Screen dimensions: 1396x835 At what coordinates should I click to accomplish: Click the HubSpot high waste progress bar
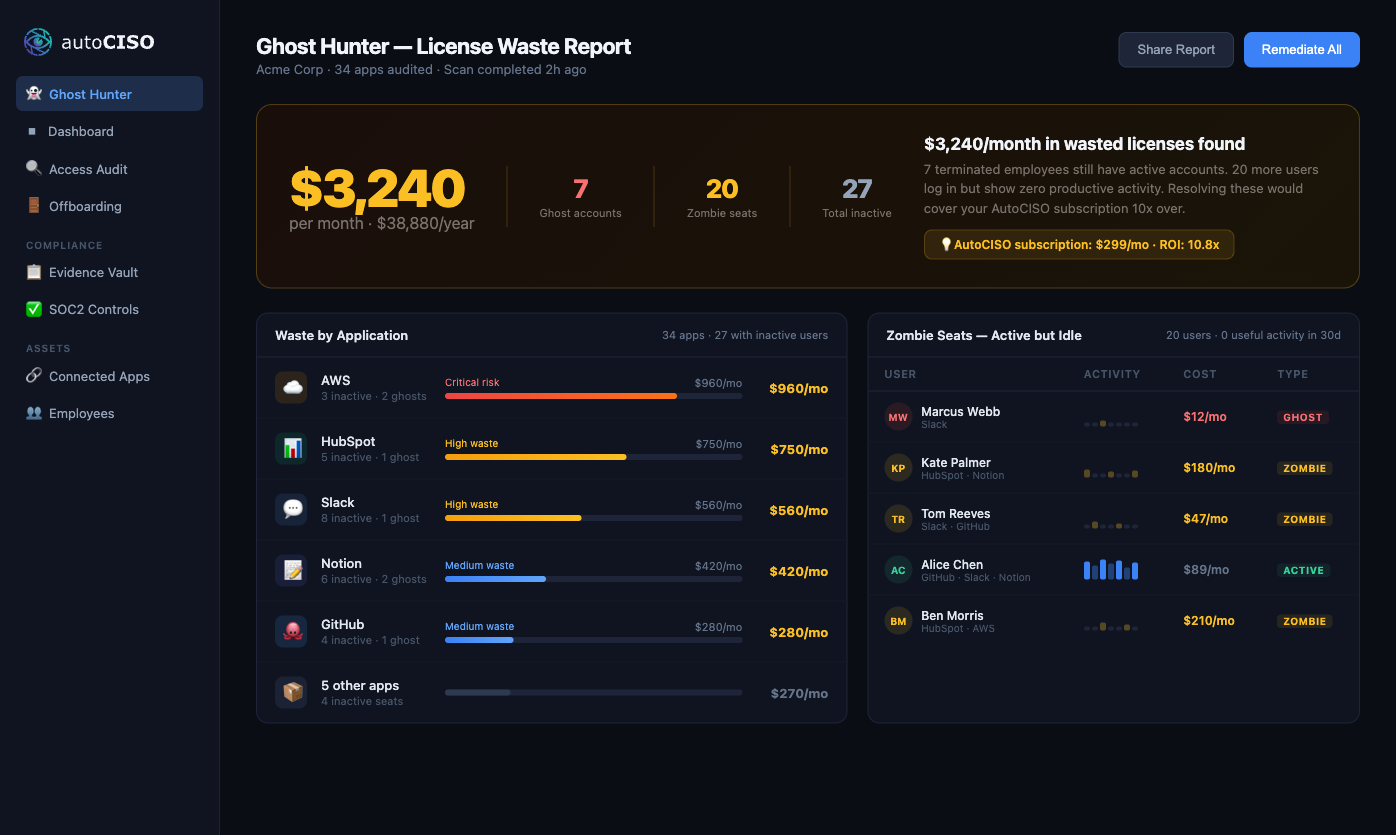click(x=593, y=457)
